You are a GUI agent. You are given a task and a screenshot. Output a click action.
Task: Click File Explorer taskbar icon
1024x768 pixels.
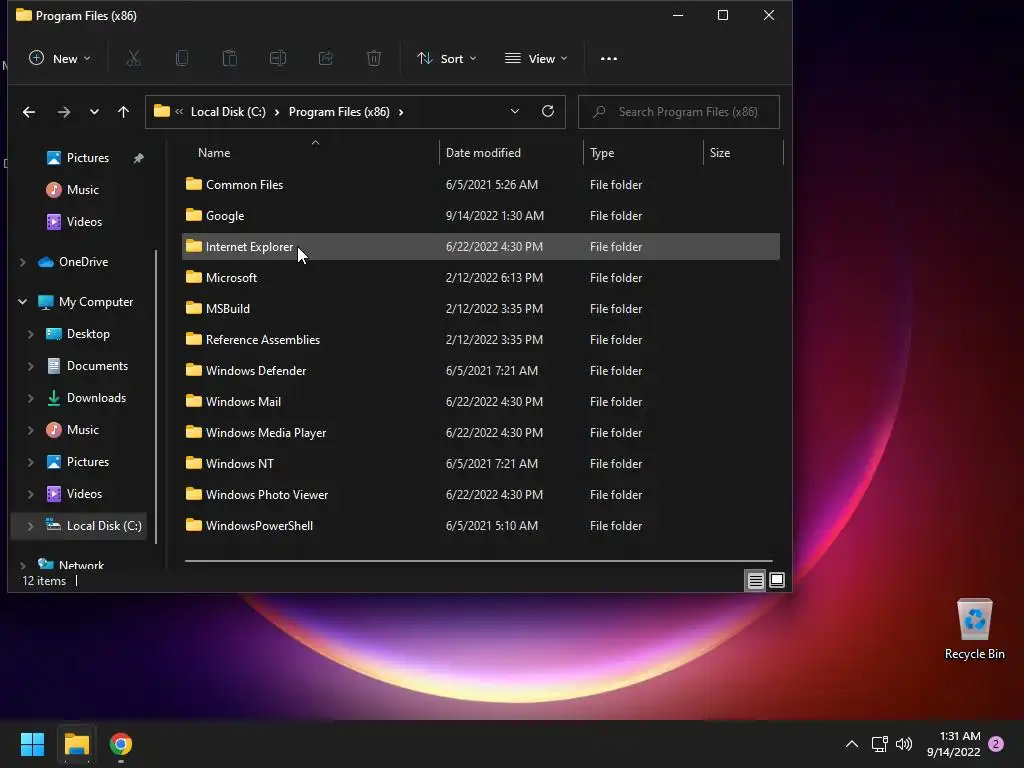click(76, 744)
